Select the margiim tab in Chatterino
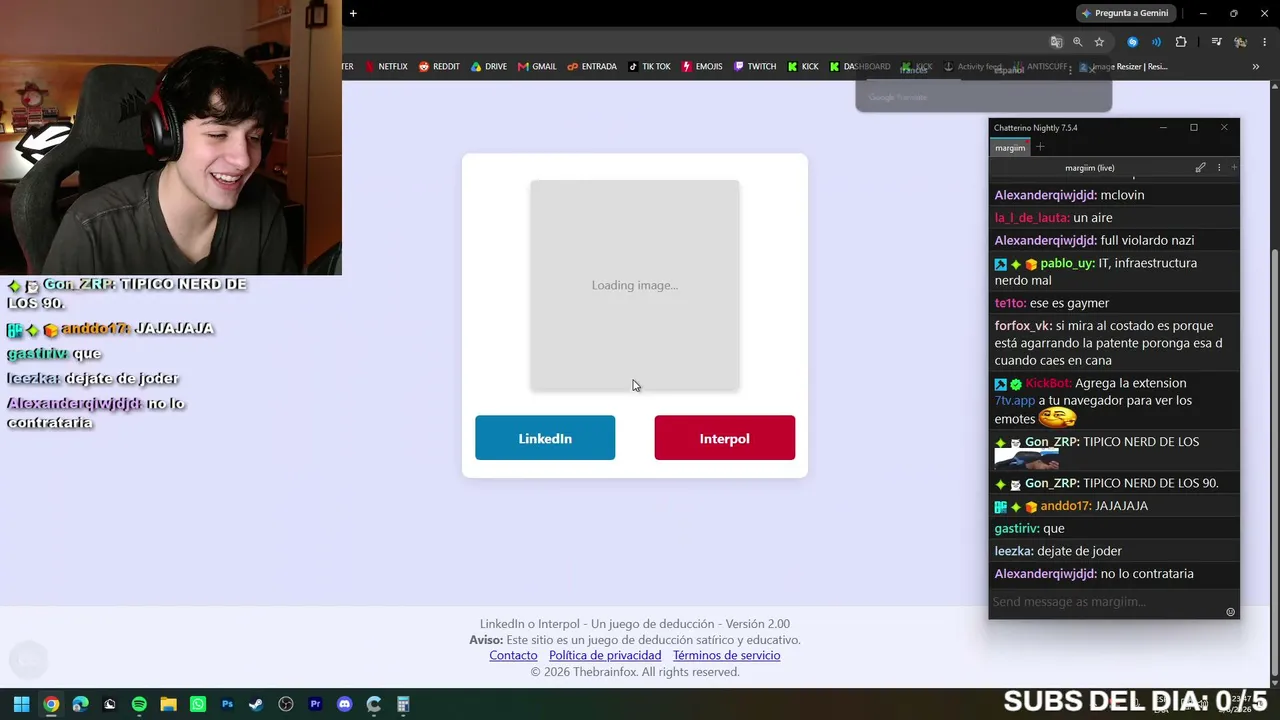 click(x=1010, y=148)
